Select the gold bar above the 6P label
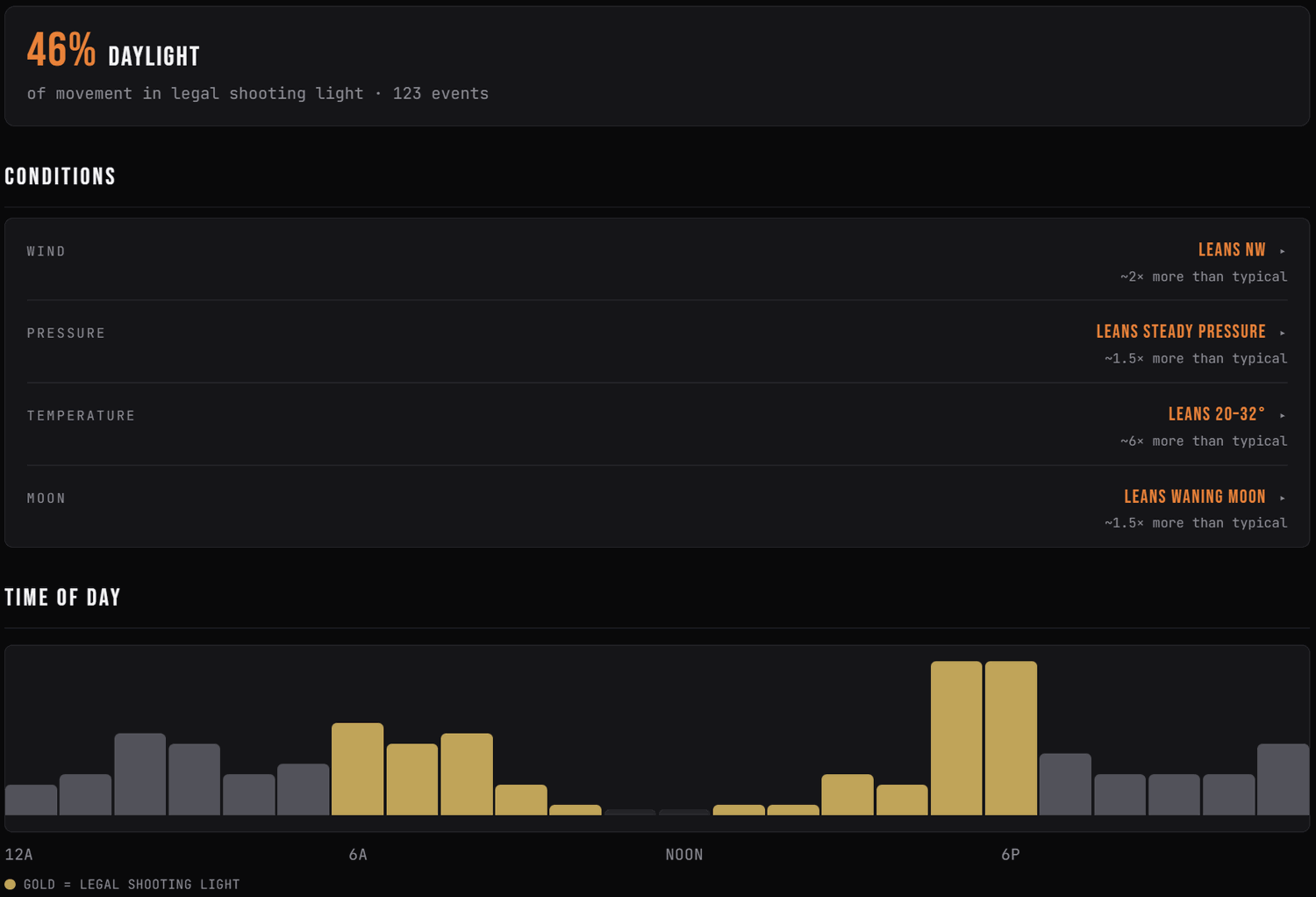Screen dimensions: 1316x897 point(1011,738)
